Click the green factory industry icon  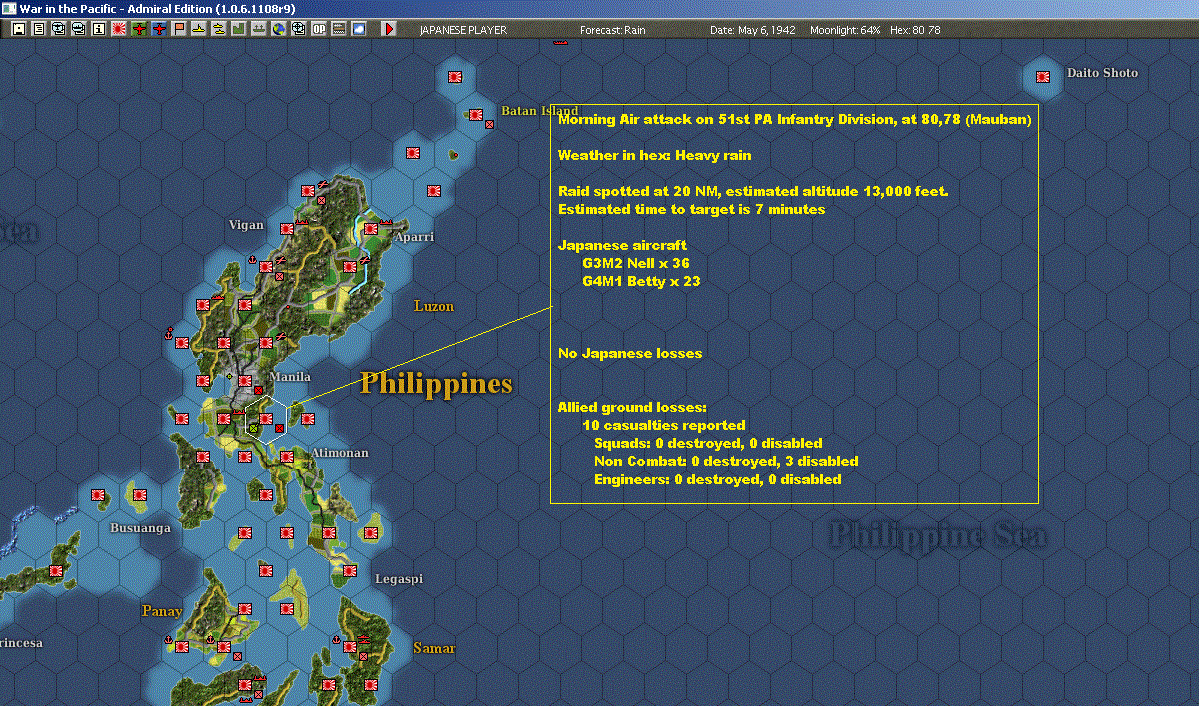[239, 29]
